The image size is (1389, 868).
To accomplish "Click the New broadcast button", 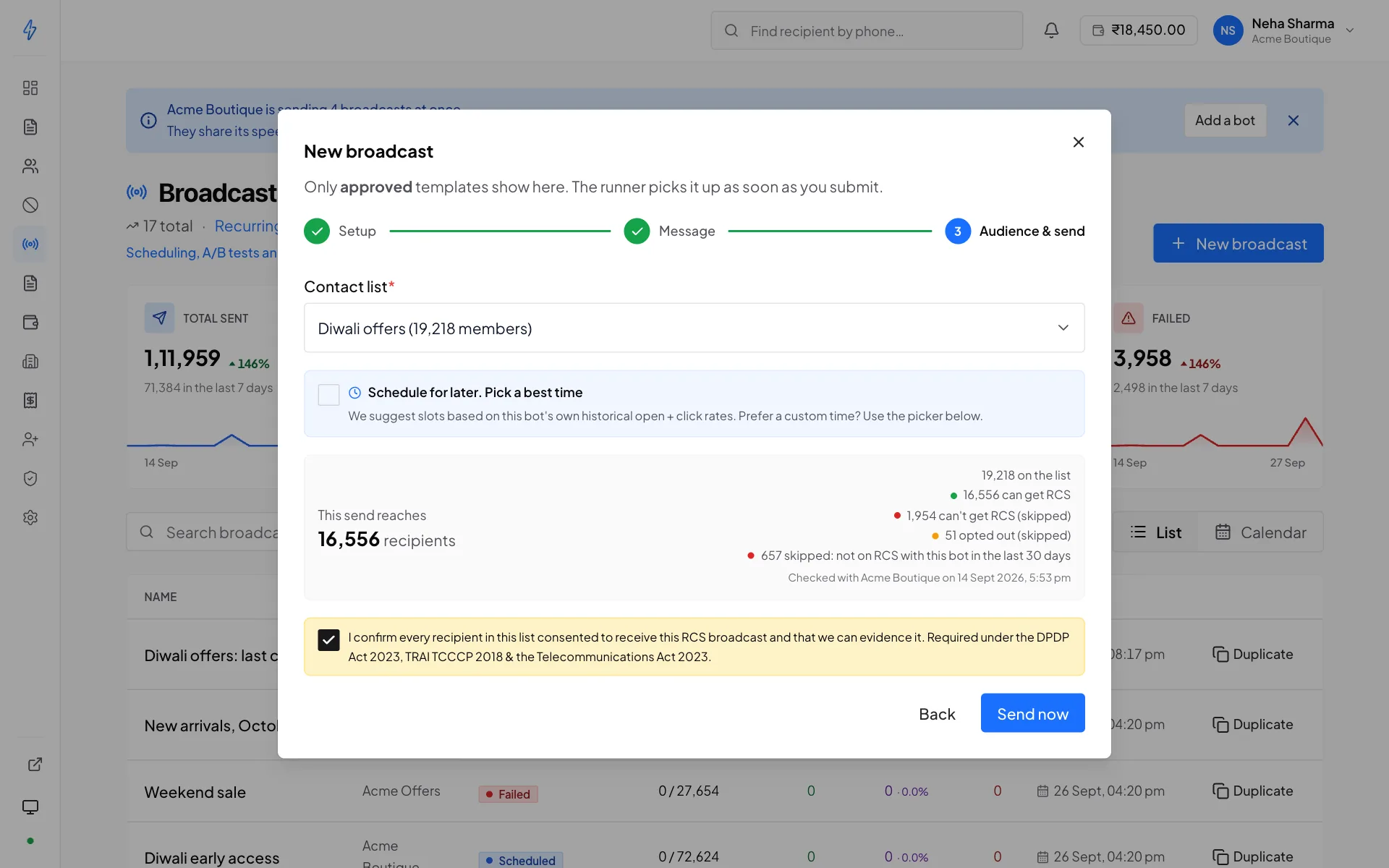I will pos(1238,243).
